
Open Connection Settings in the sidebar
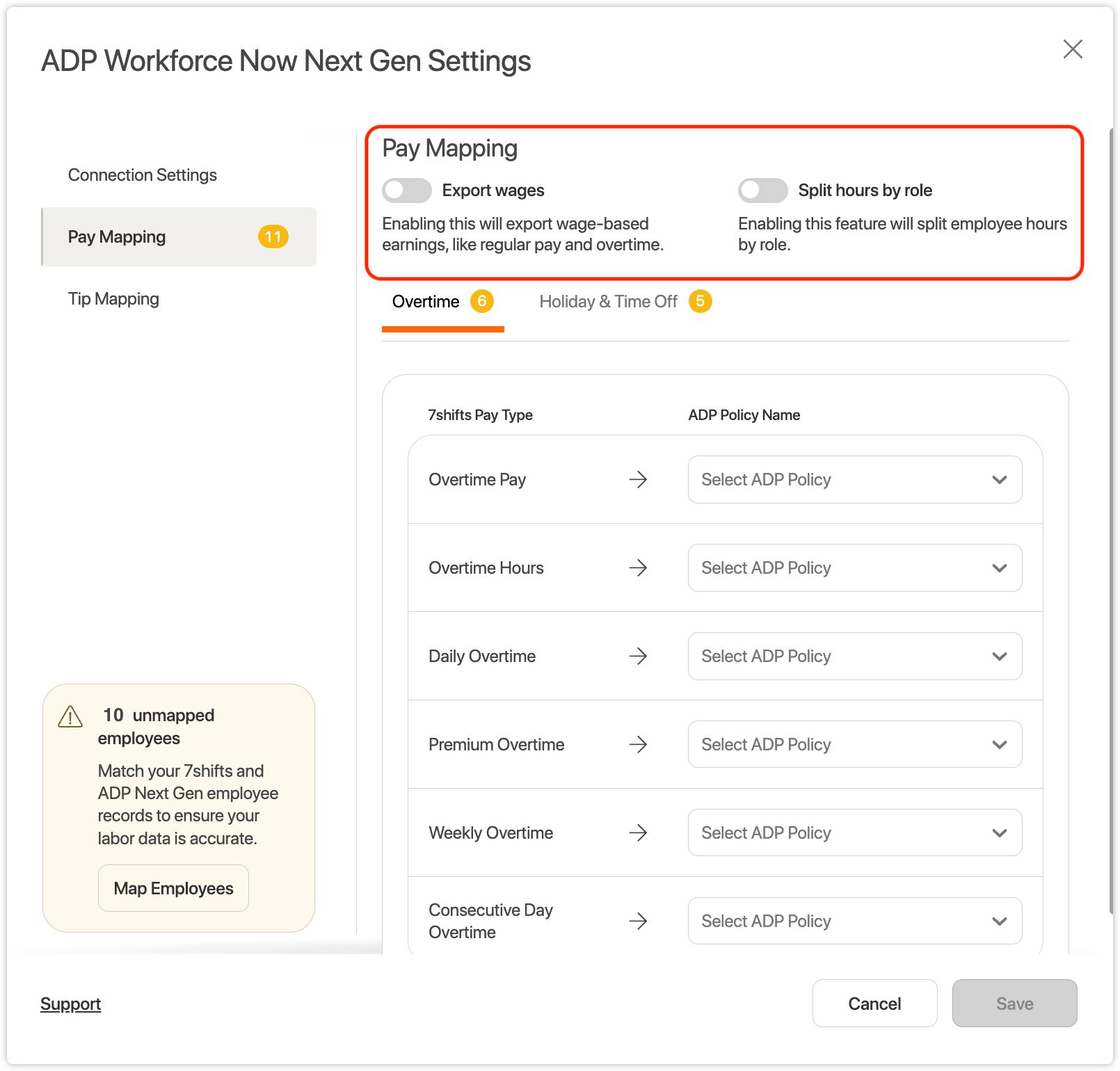point(143,175)
